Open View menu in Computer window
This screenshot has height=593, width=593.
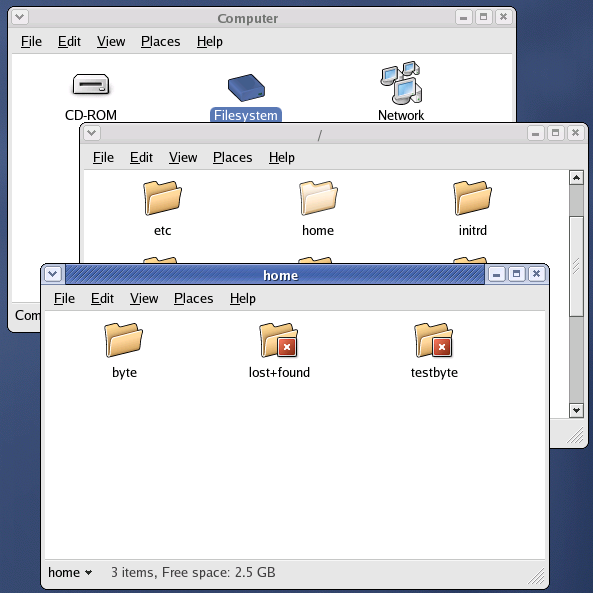[x=111, y=42]
